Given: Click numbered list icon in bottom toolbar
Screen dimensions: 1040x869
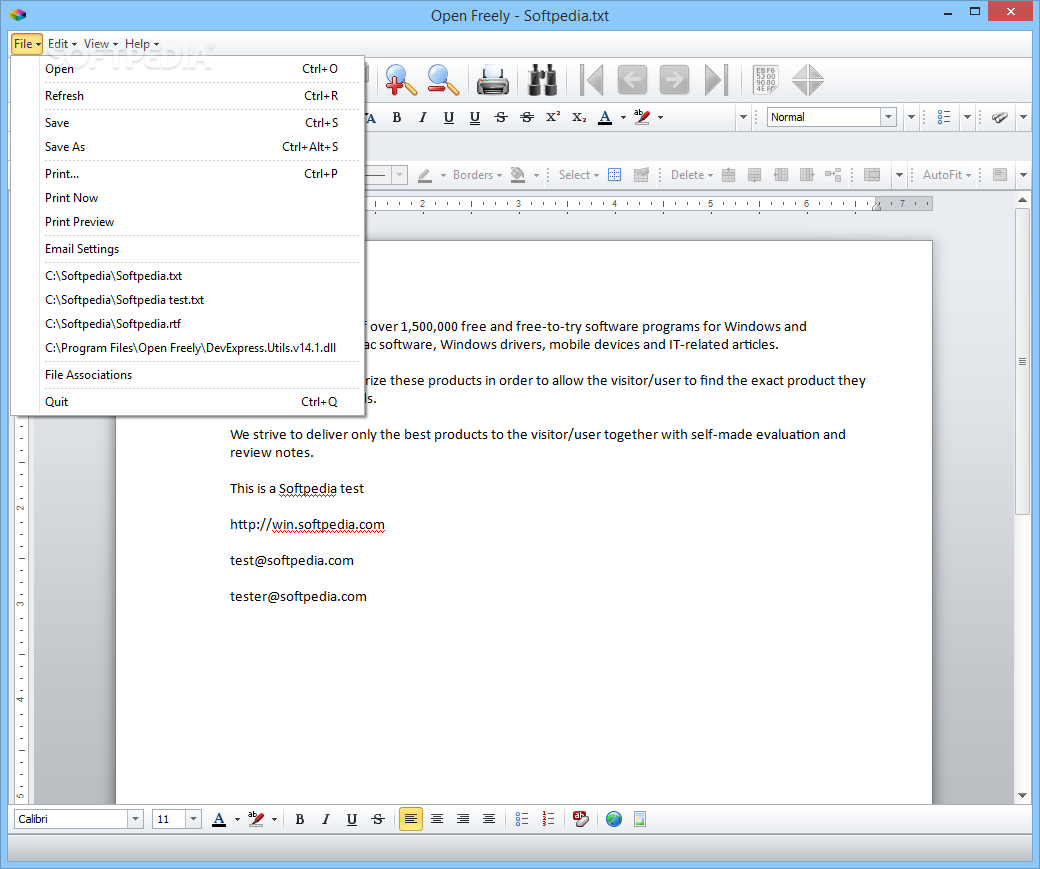Looking at the screenshot, I should [x=549, y=819].
